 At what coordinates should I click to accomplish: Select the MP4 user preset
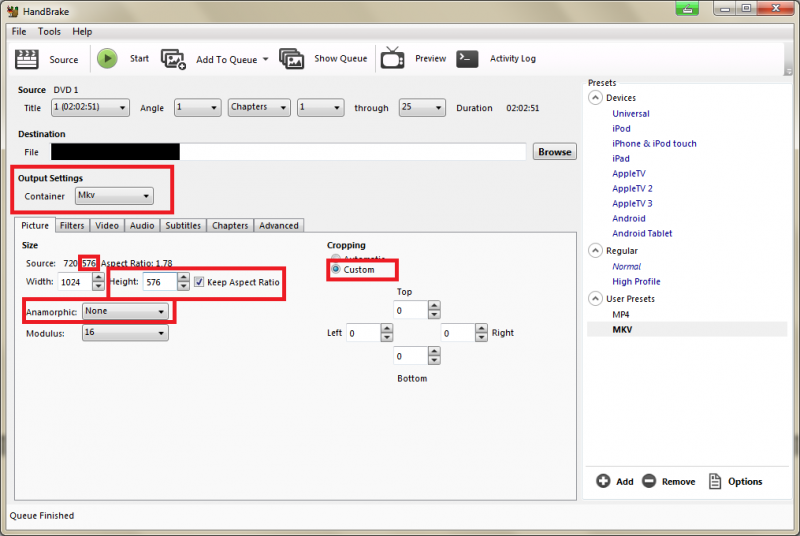click(621, 315)
